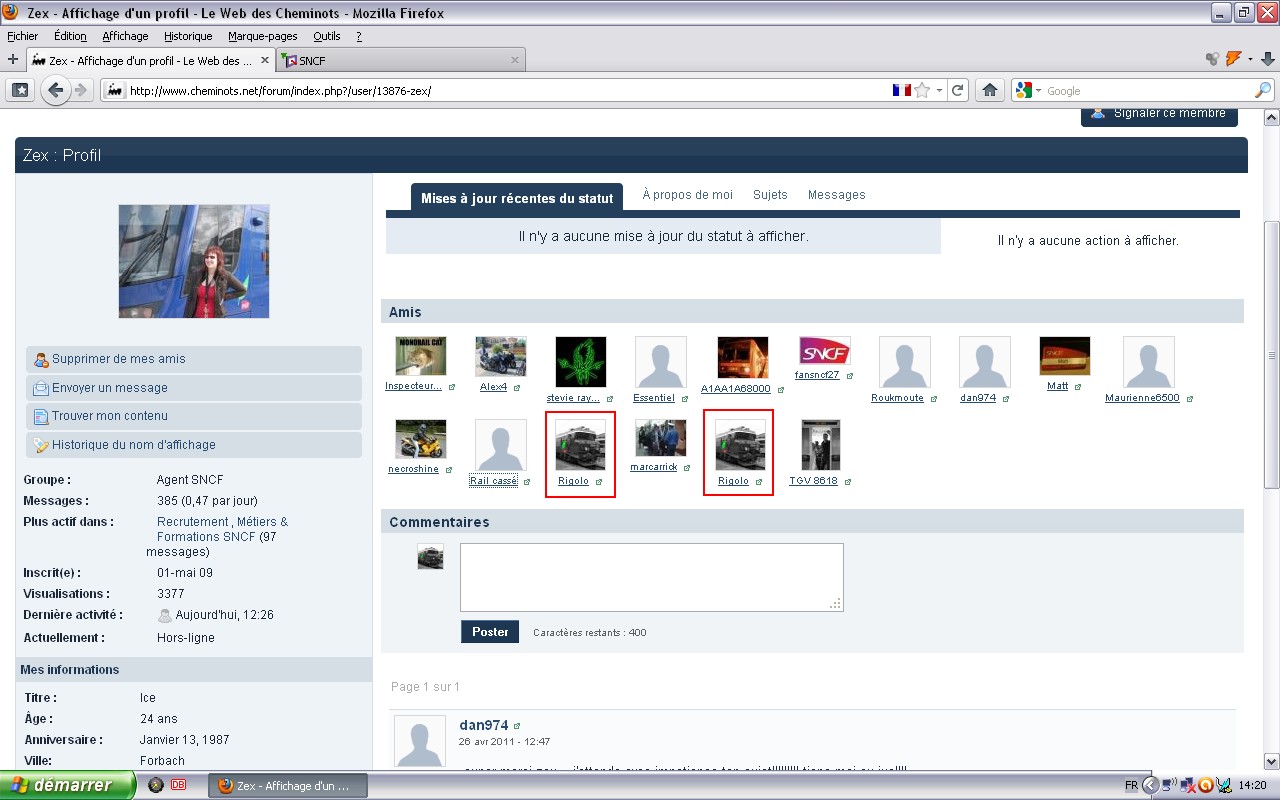Open a new tab with plus button
The height and width of the screenshot is (800, 1280).
[x=13, y=60]
